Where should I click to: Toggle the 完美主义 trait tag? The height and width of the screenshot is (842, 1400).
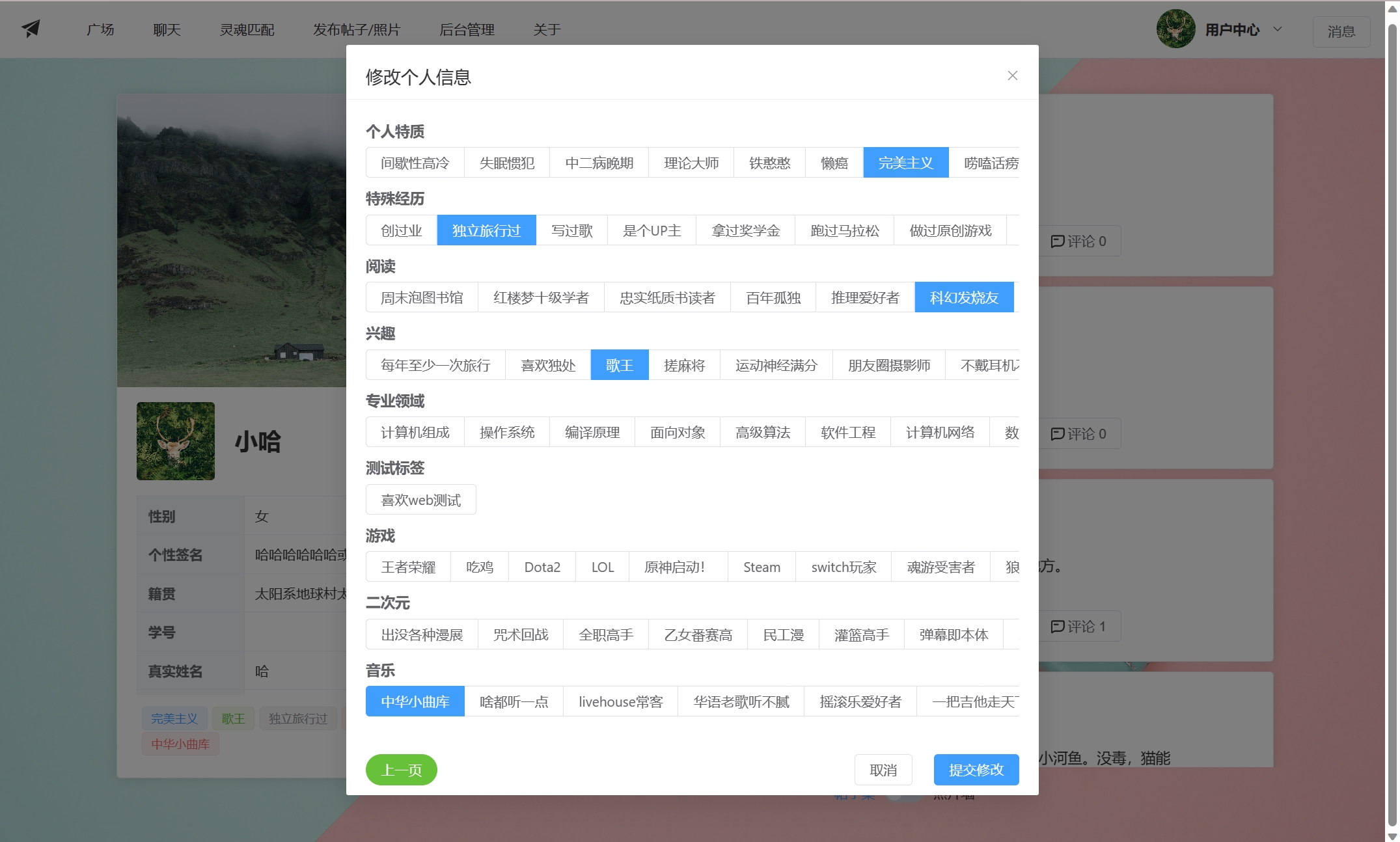pos(905,163)
